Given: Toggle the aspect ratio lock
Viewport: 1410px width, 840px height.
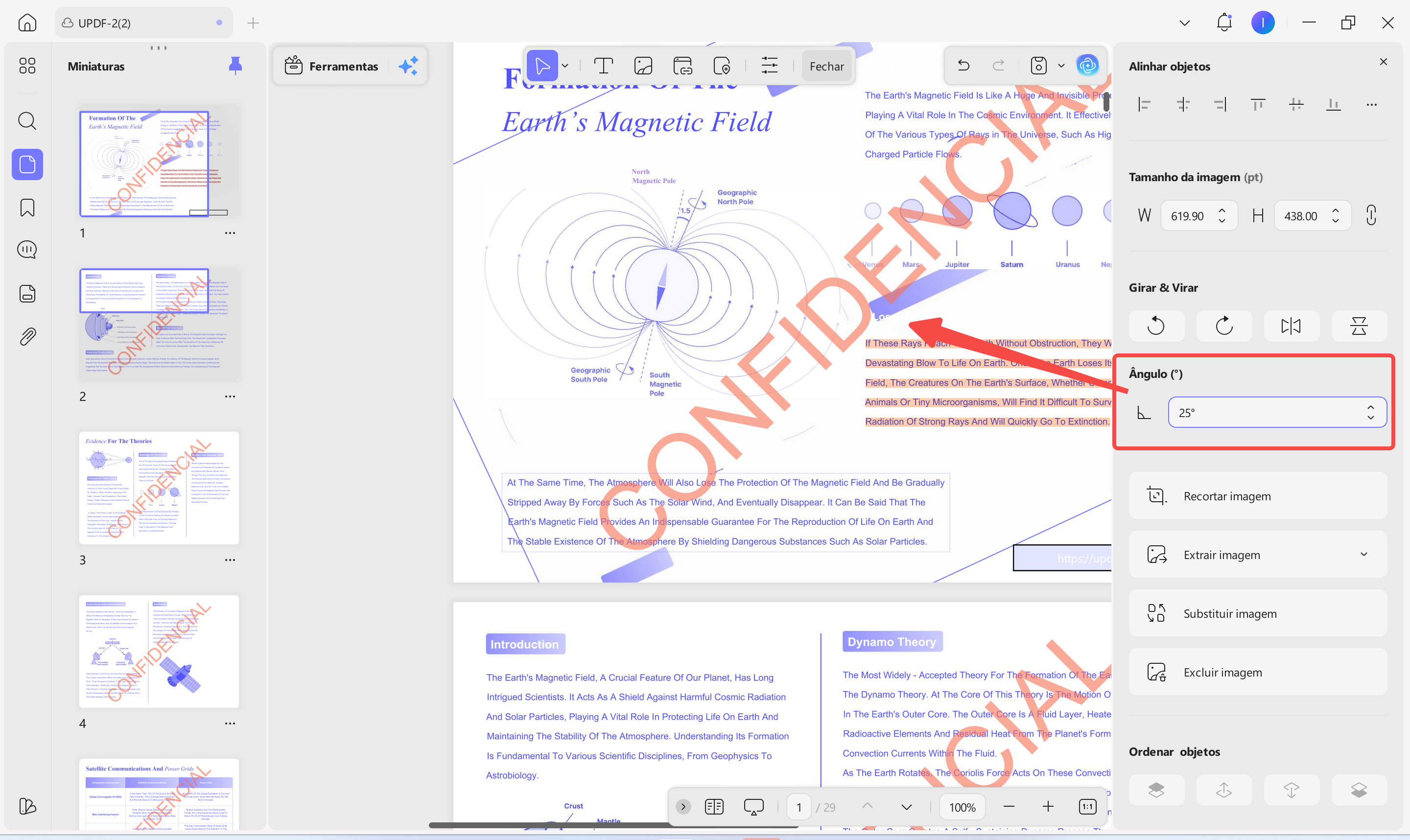Looking at the screenshot, I should (1371, 216).
